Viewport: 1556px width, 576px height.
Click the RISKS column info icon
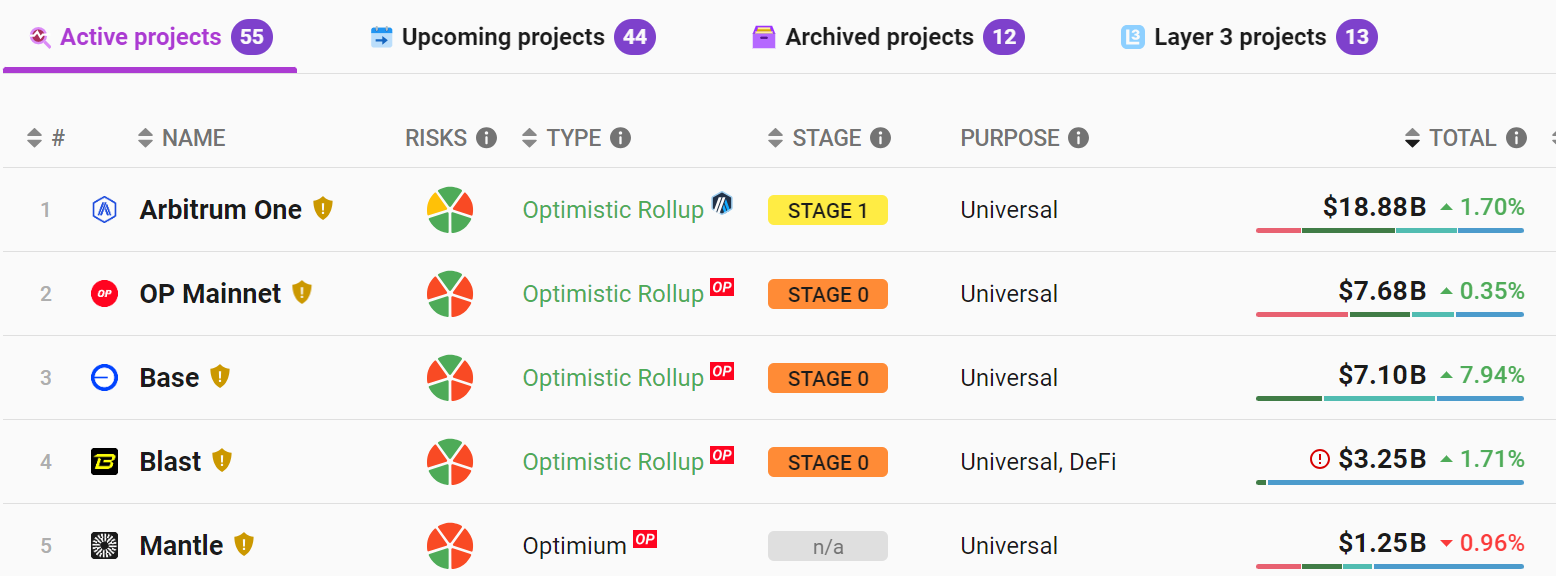pos(486,138)
